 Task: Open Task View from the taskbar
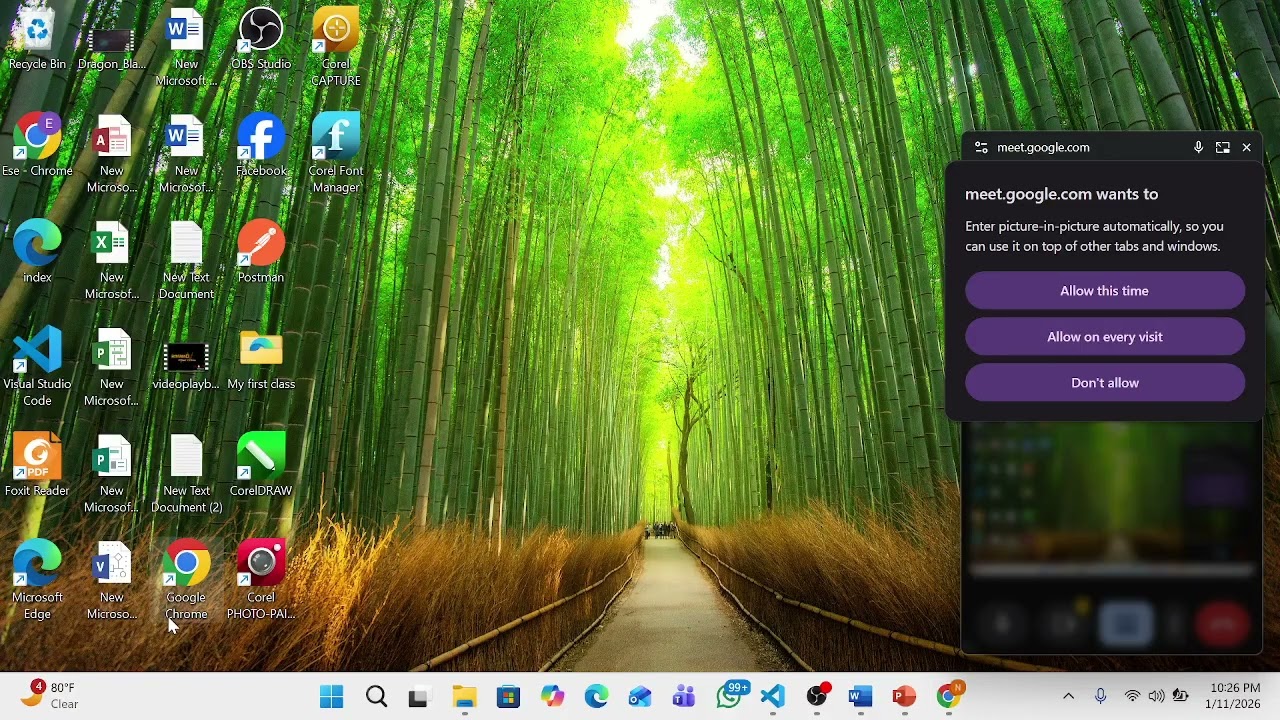coord(418,696)
